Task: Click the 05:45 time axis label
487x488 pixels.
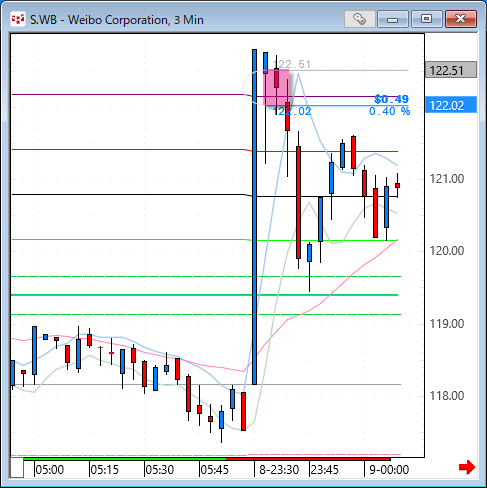Action: [x=215, y=470]
